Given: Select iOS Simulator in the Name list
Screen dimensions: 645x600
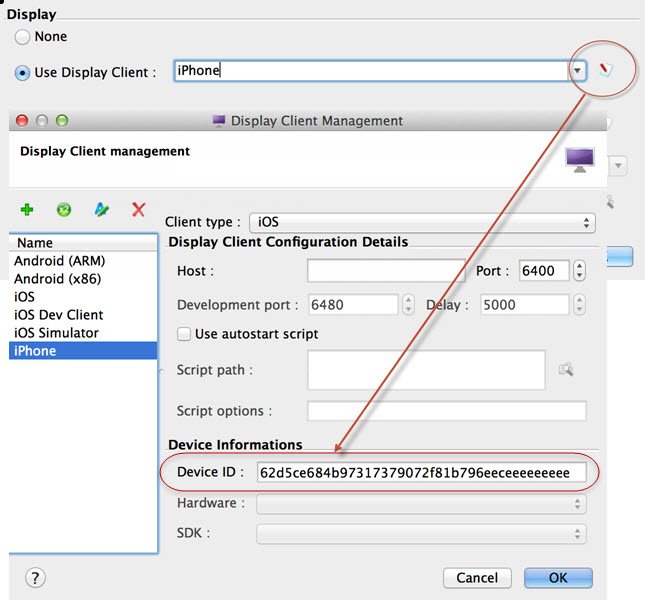Looking at the screenshot, I should 56,333.
